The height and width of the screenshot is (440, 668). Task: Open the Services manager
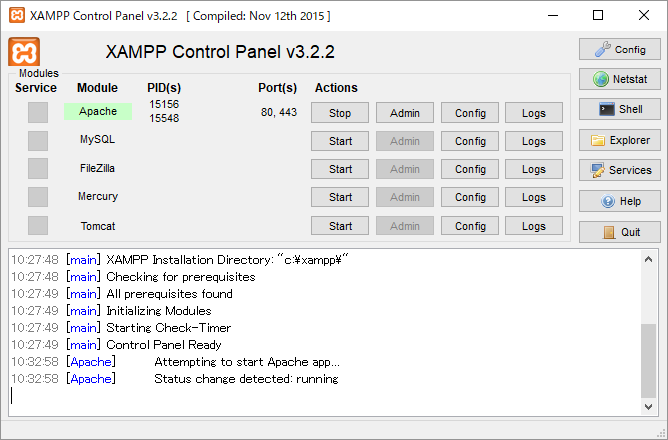point(619,171)
